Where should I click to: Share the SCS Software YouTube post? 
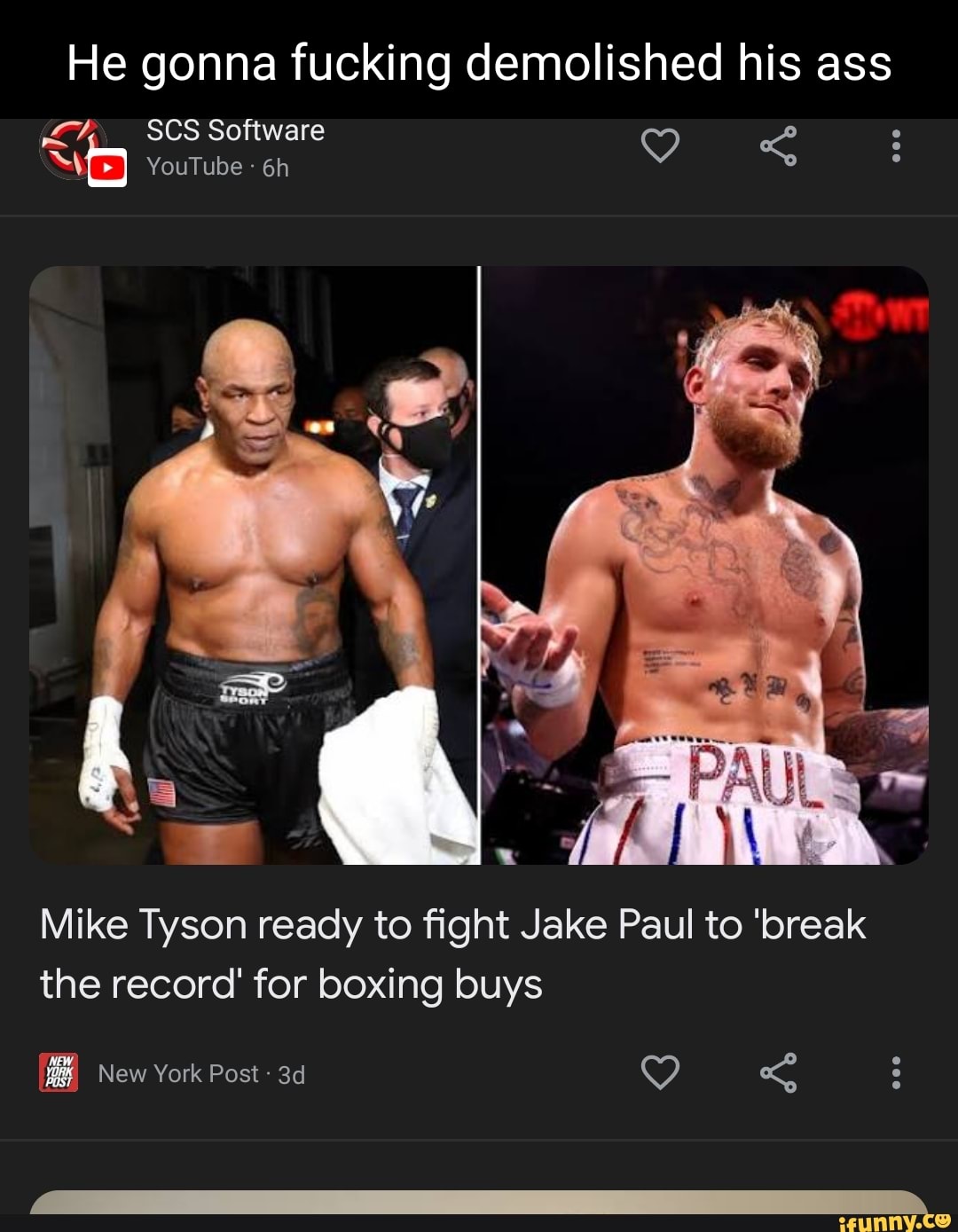tap(778, 145)
